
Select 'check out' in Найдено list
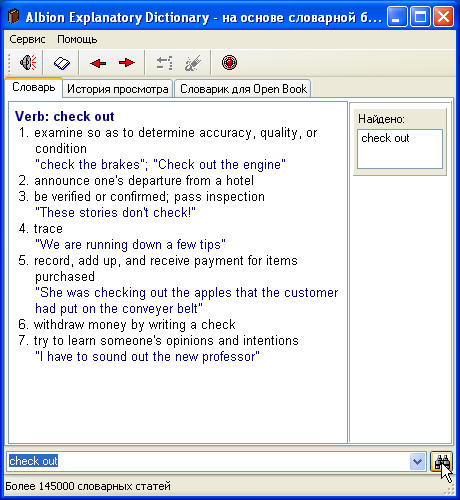(x=385, y=138)
